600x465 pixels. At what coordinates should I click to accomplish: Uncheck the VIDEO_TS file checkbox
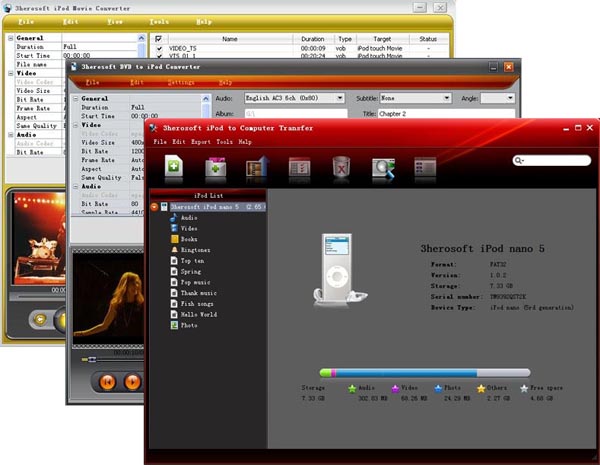[x=160, y=49]
